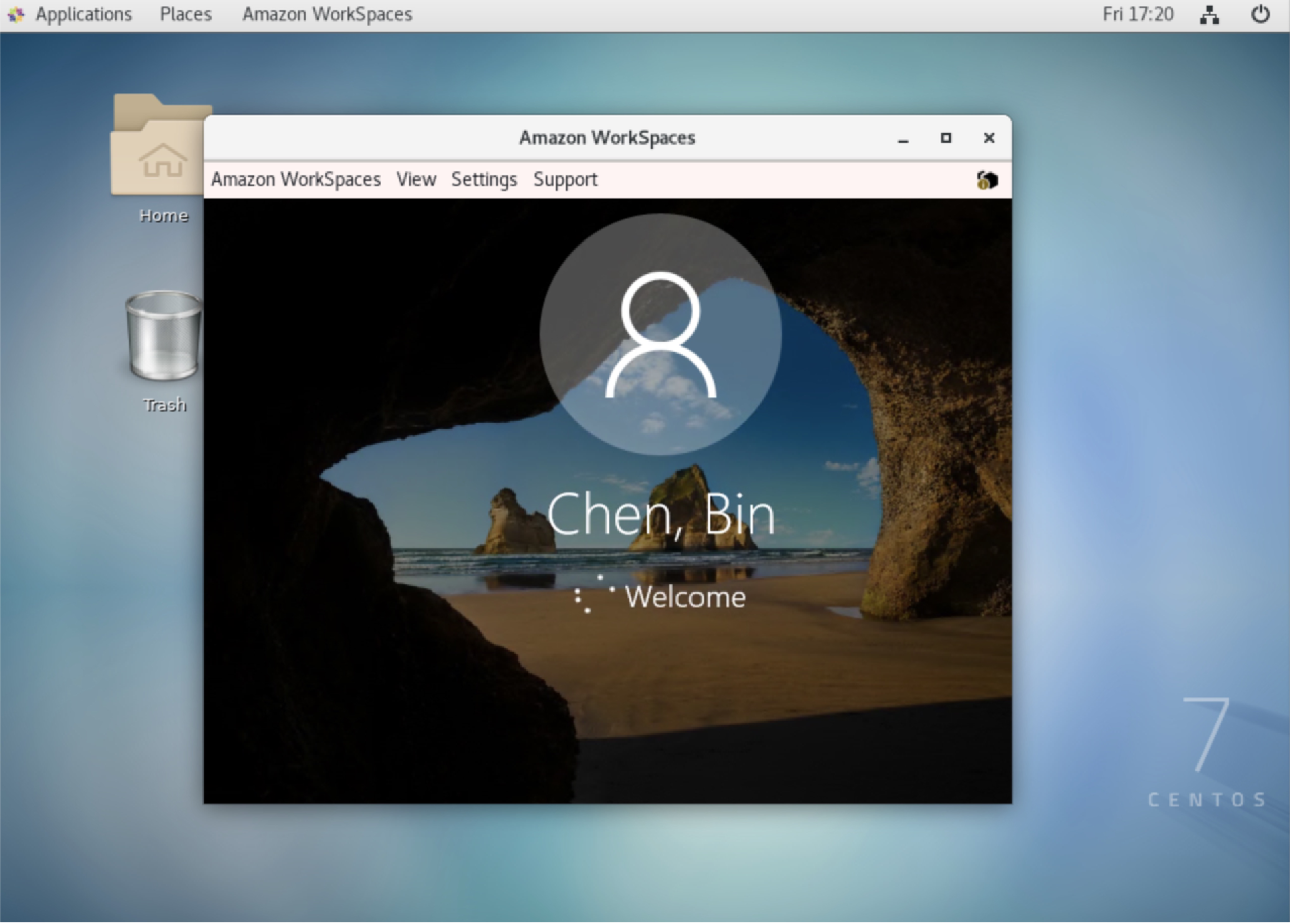
Task: Click the Amazon WorkSpaces window title bar
Action: click(607, 138)
